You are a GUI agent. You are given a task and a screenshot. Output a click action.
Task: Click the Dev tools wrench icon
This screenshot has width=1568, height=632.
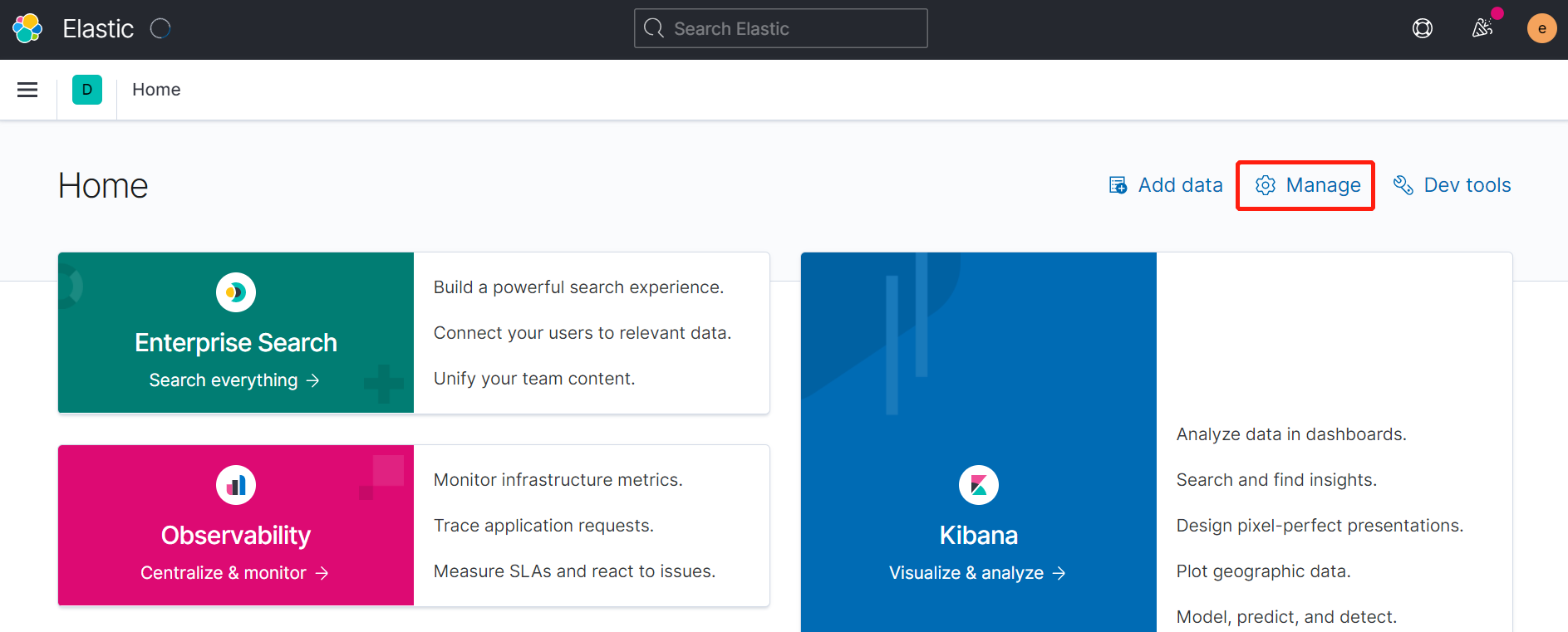[1403, 185]
